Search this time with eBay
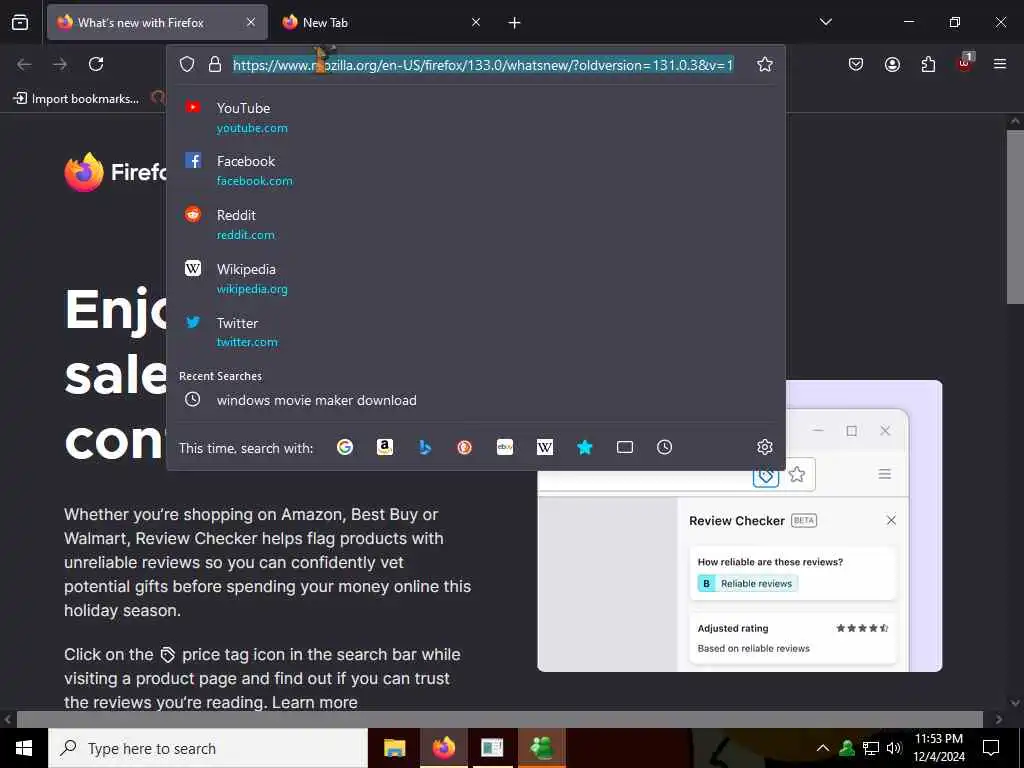Viewport: 1024px width, 768px height. click(x=505, y=447)
